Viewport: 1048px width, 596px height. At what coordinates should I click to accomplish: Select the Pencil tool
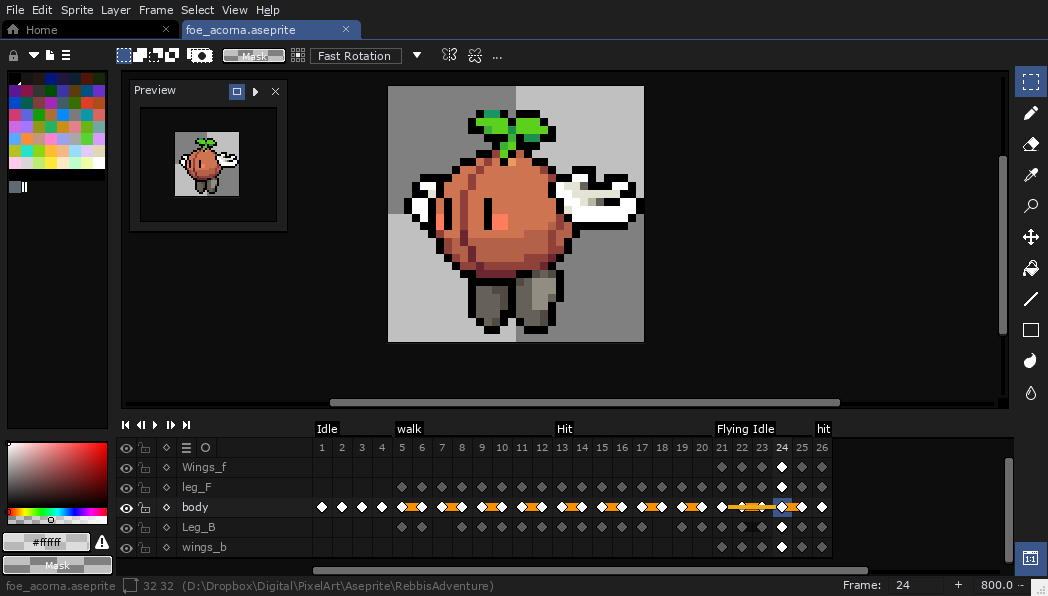coord(1031,114)
